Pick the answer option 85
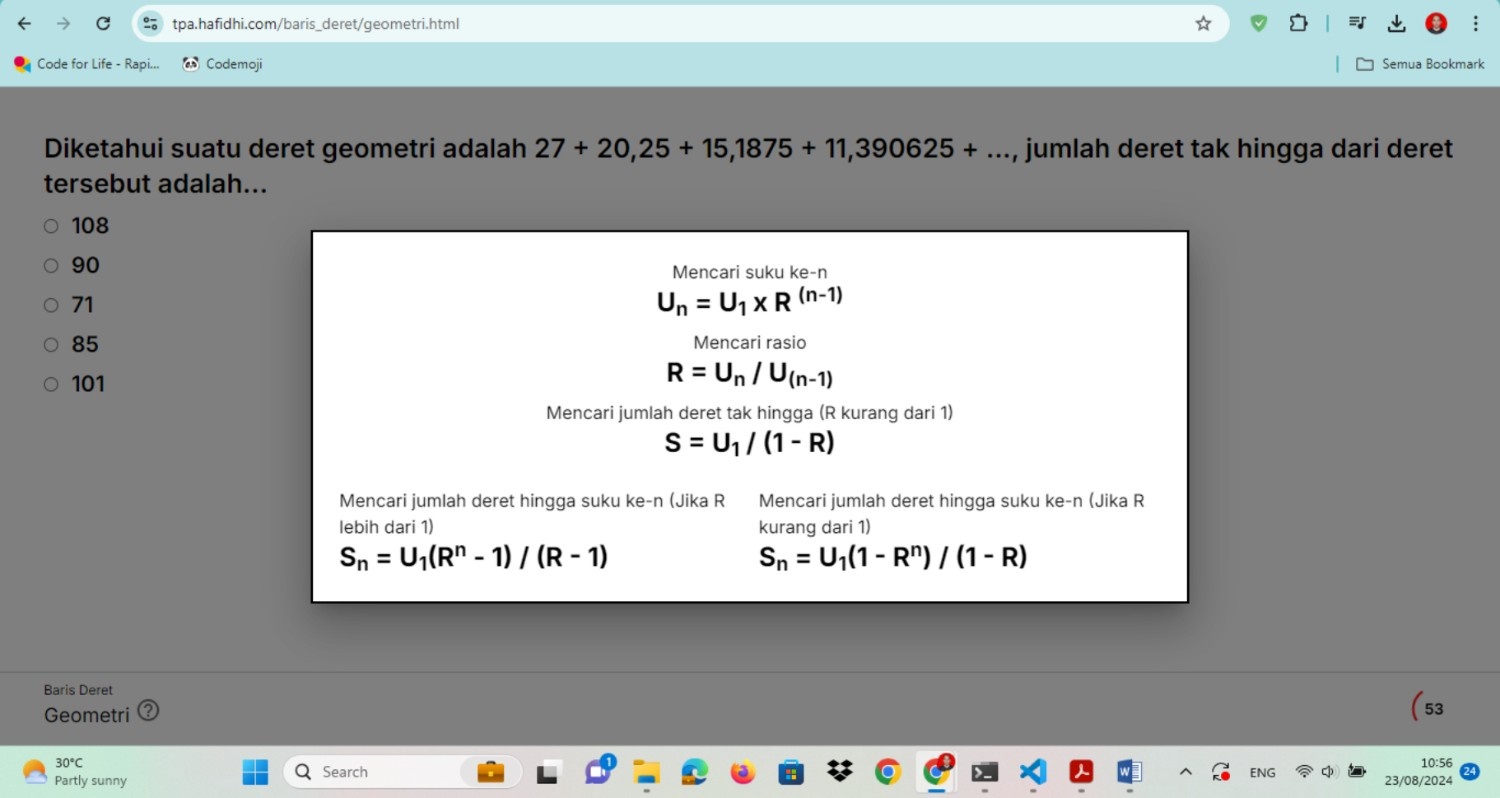1500x798 pixels. pos(51,345)
